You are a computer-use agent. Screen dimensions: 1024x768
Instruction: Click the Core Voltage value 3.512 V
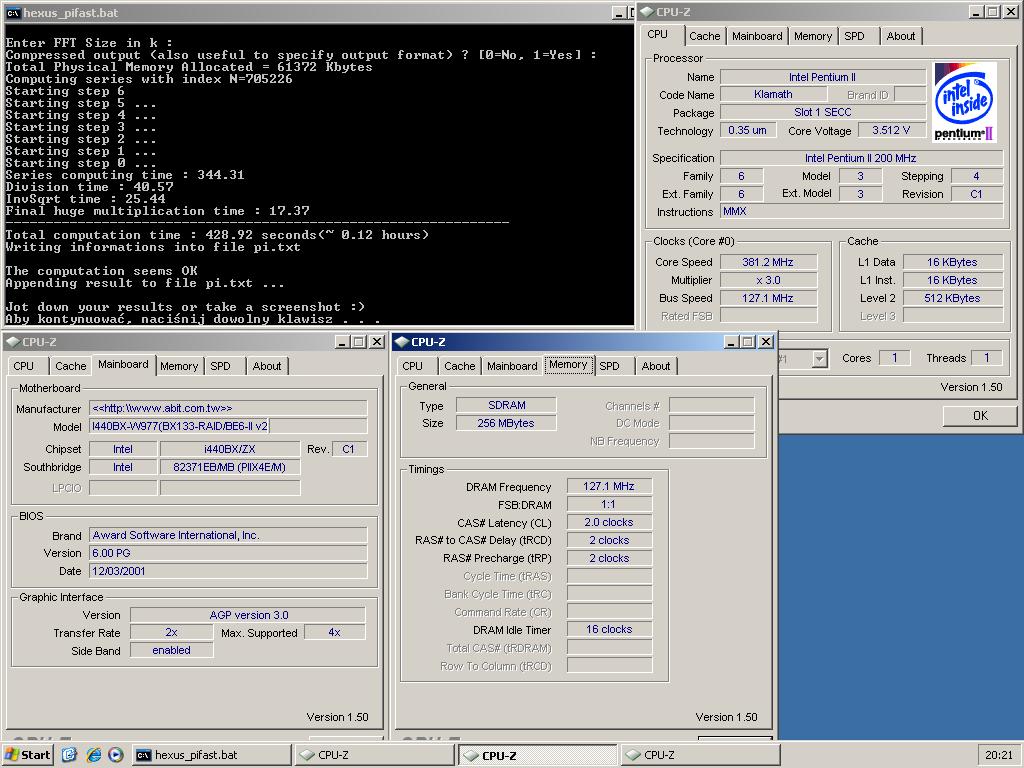(x=891, y=130)
